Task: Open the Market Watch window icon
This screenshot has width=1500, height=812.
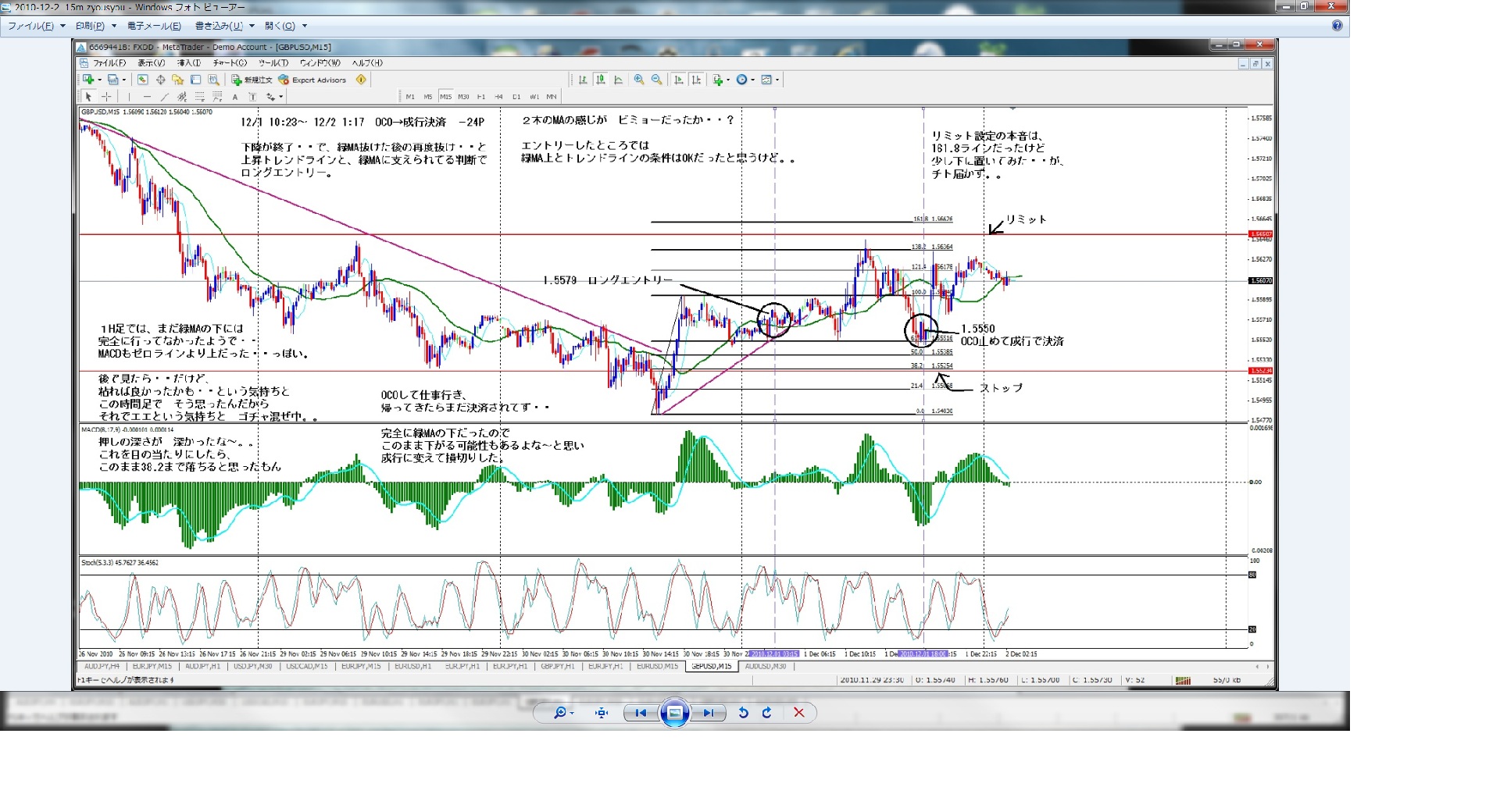Action: 143,80
